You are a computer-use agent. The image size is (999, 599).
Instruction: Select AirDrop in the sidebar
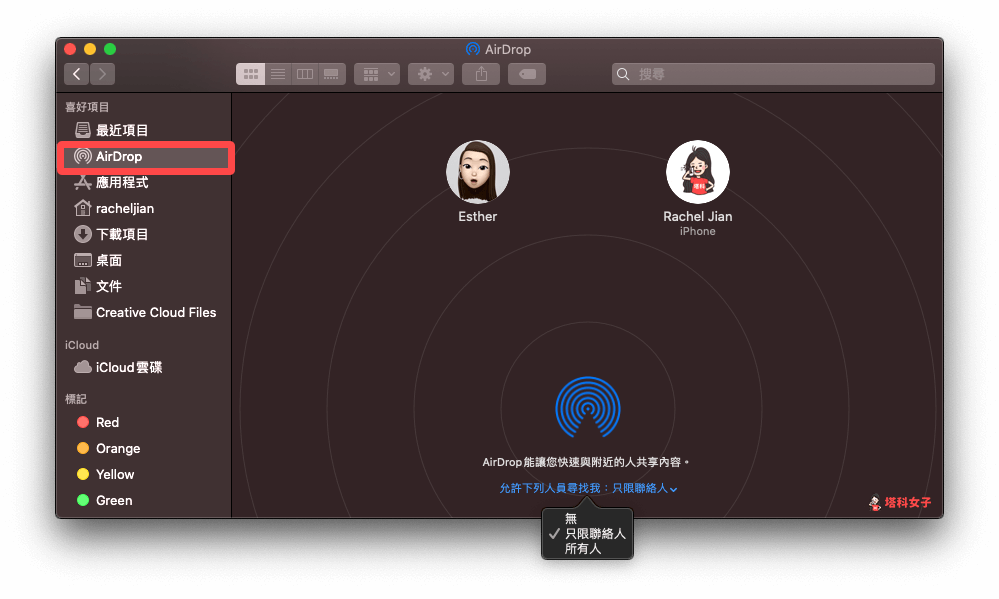pos(146,157)
